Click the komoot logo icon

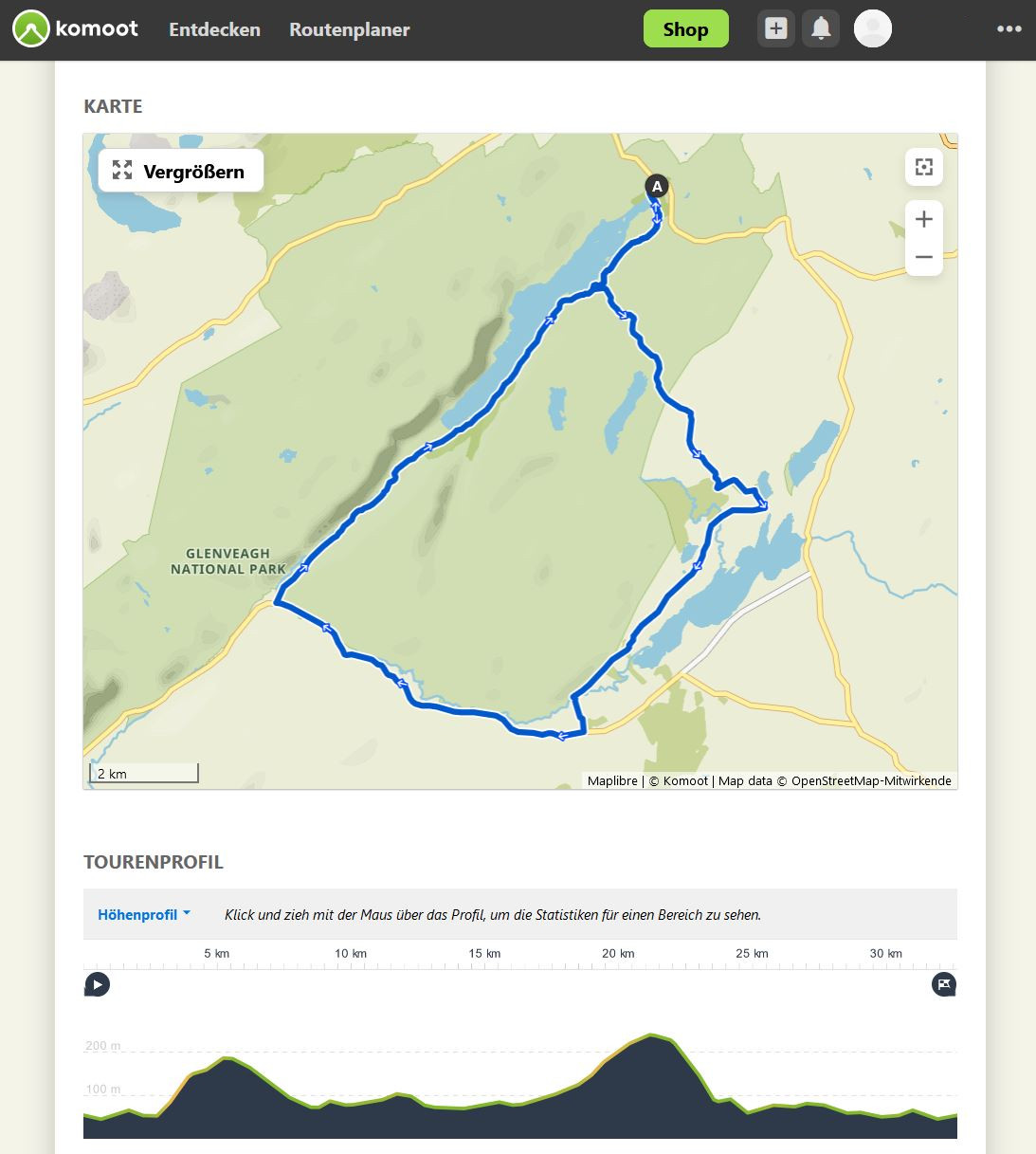pyautogui.click(x=31, y=29)
